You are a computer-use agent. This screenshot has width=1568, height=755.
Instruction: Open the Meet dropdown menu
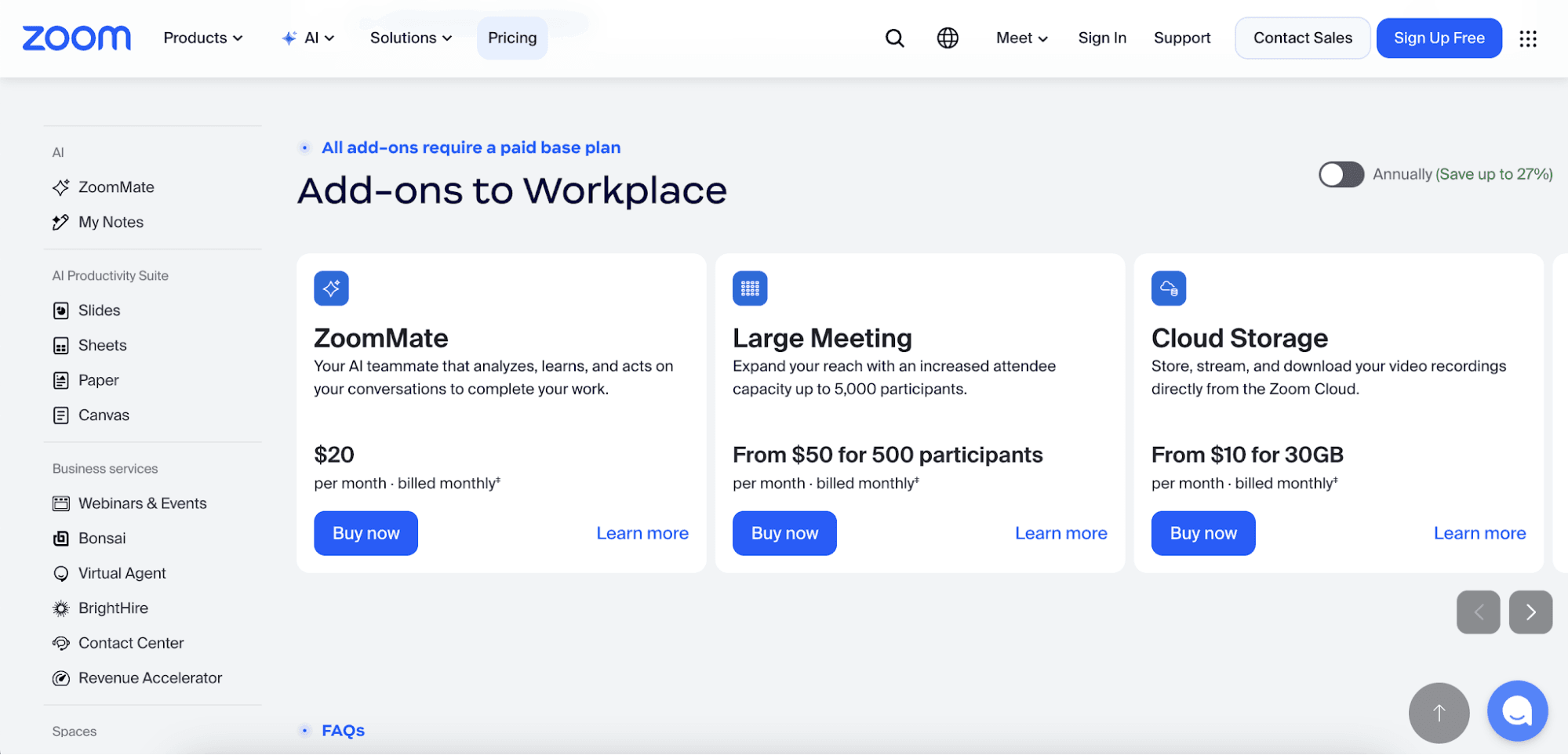tap(1022, 38)
